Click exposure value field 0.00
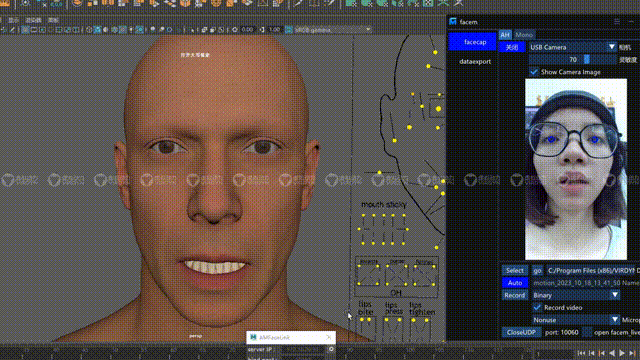640x360 pixels. pyautogui.click(x=247, y=29)
